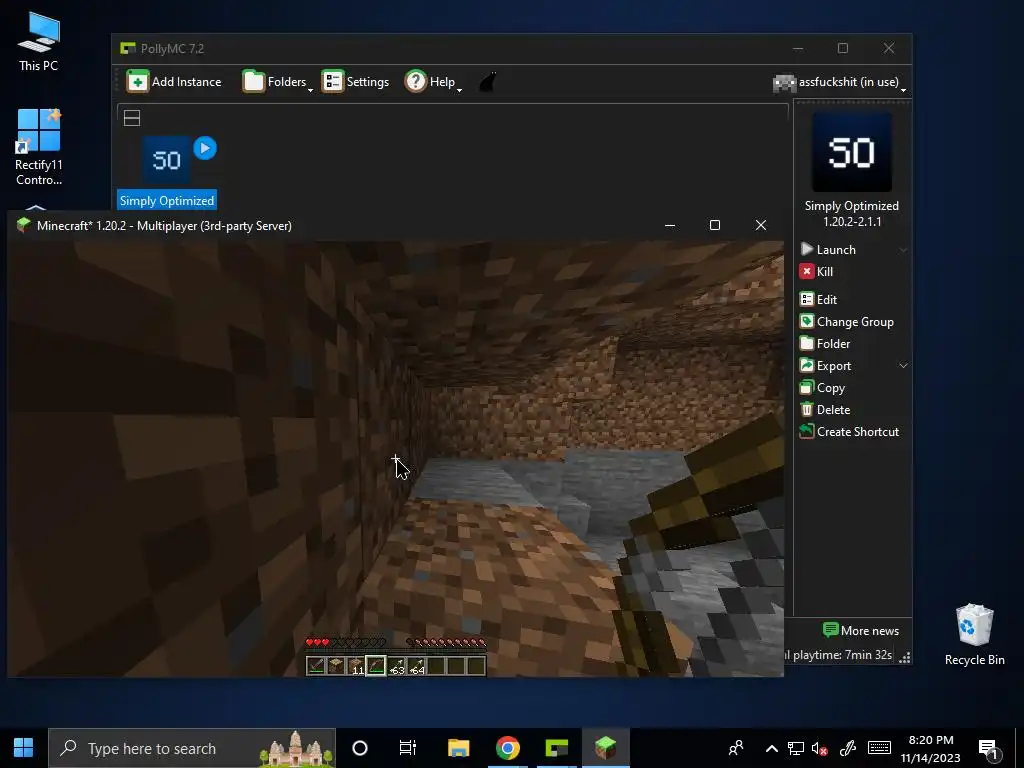This screenshot has height=768, width=1024.
Task: Click the large Simply Optimized icon in side panel
Action: point(851,152)
